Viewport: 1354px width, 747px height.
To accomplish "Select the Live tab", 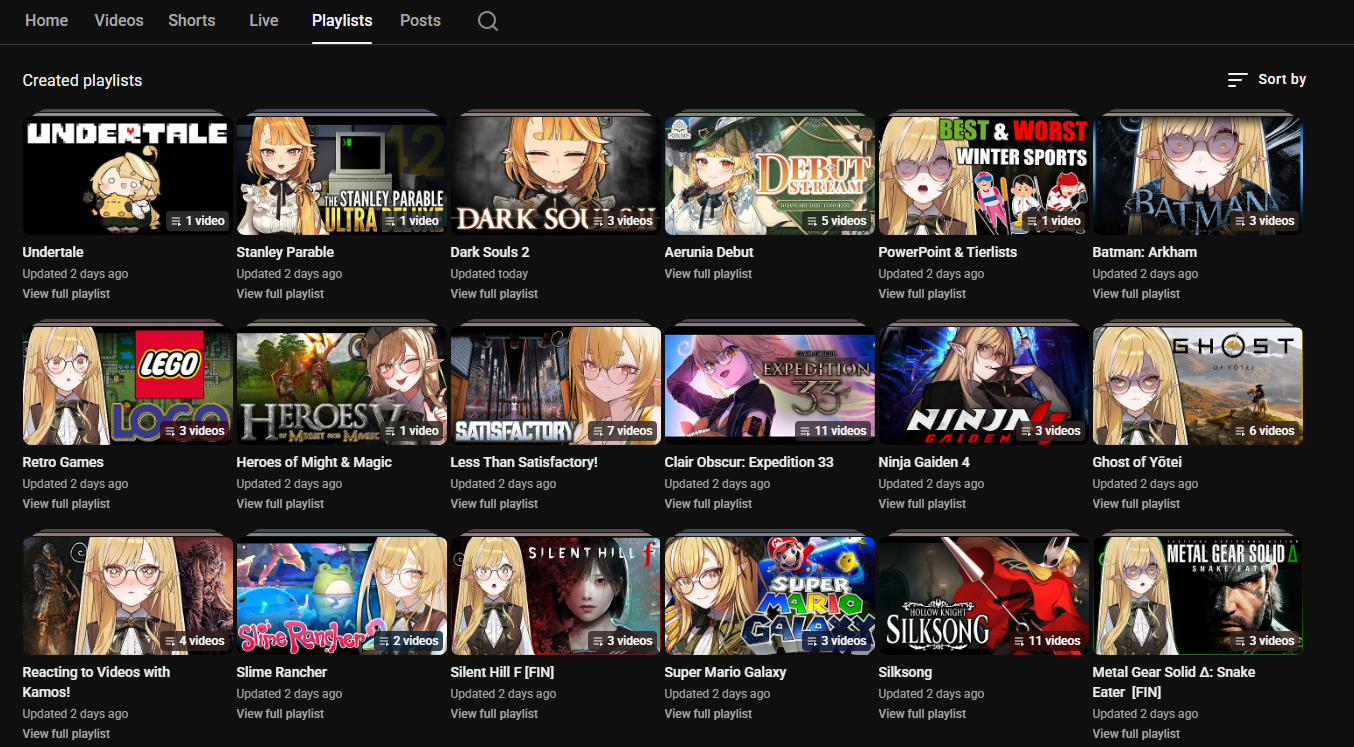I will coord(264,20).
